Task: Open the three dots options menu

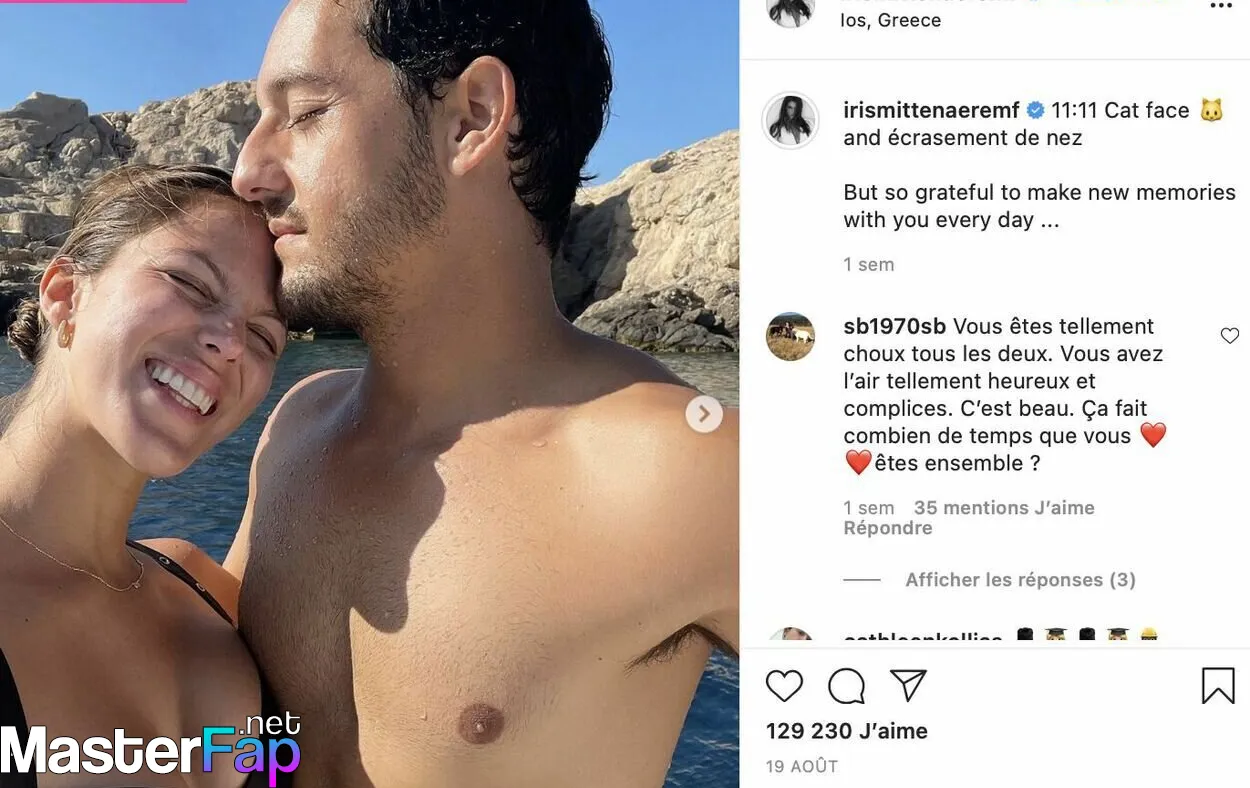Action: [x=1221, y=6]
